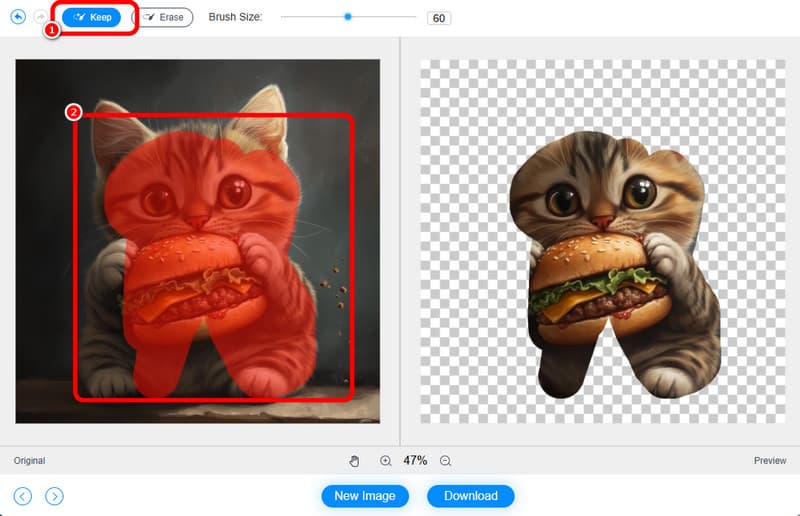Click the undo arrow icon
The height and width of the screenshot is (516, 800).
pos(18,17)
